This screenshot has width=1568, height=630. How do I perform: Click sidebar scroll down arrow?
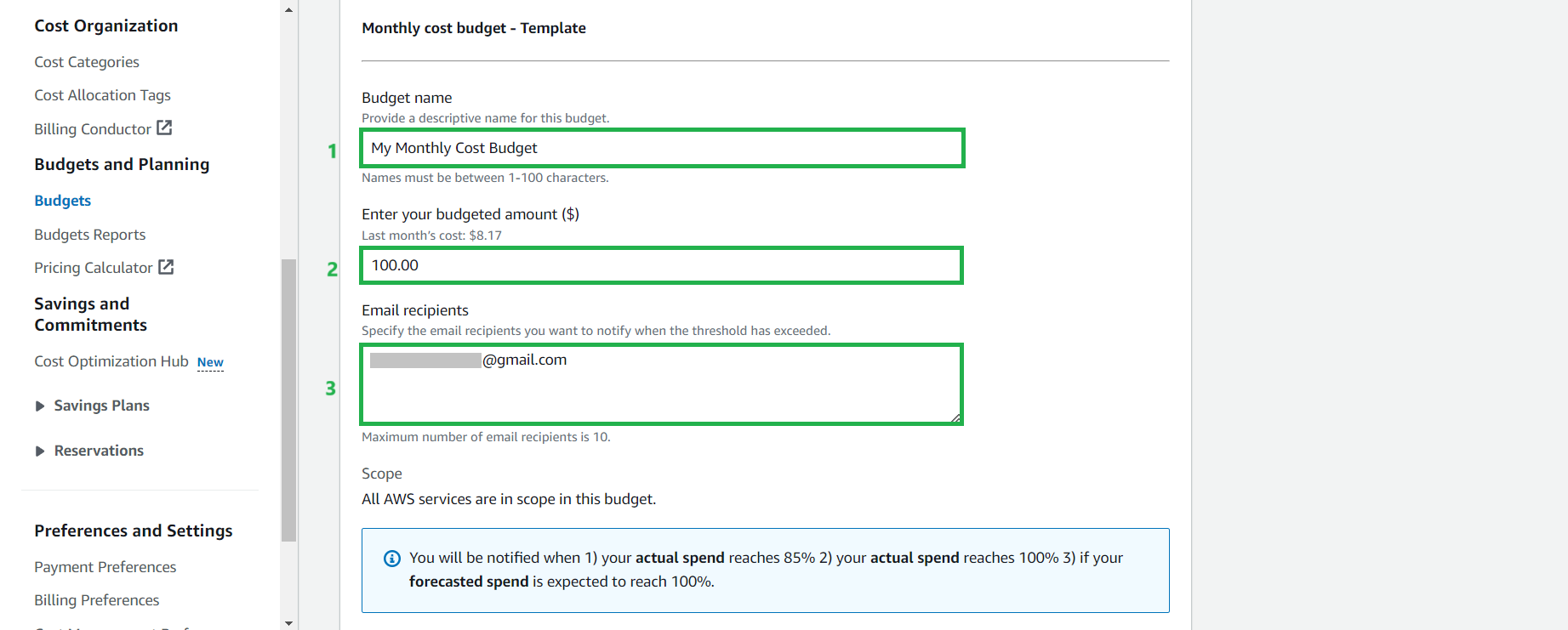tap(289, 622)
